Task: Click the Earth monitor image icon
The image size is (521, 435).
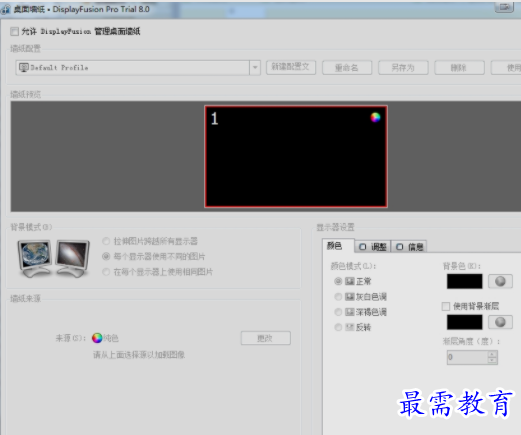Action: [x=35, y=258]
